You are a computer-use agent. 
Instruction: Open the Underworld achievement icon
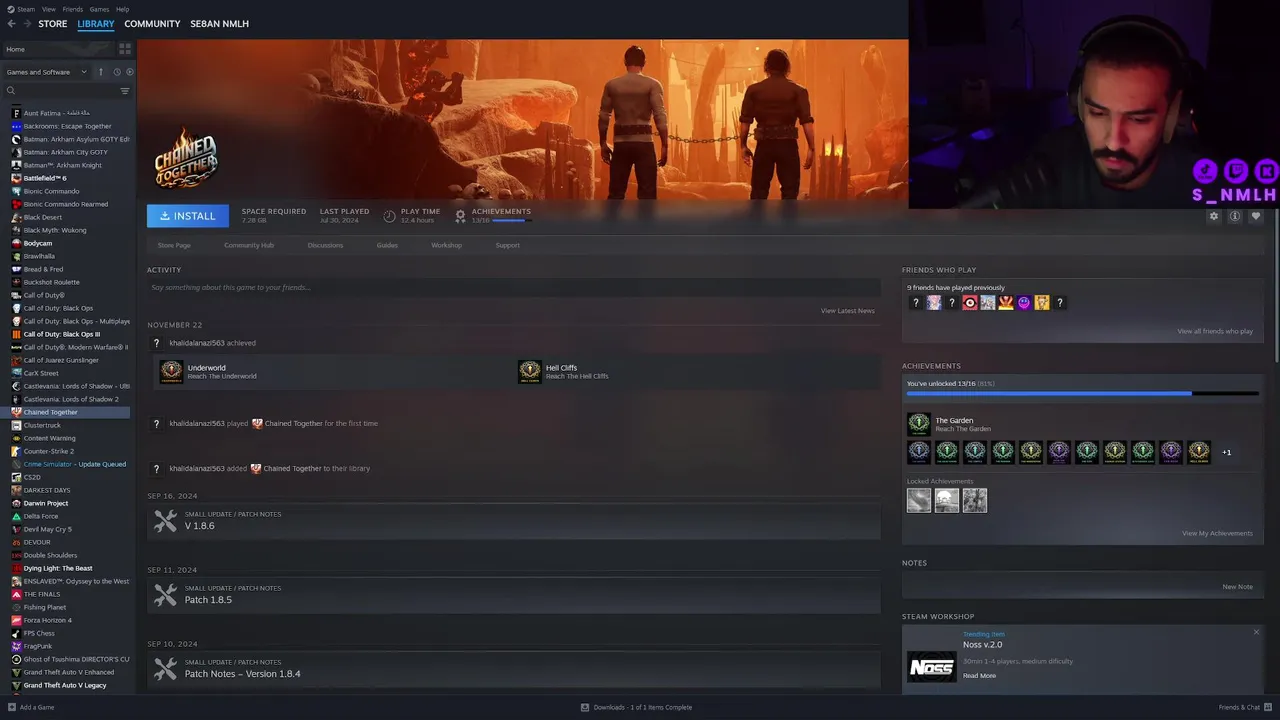(x=172, y=372)
